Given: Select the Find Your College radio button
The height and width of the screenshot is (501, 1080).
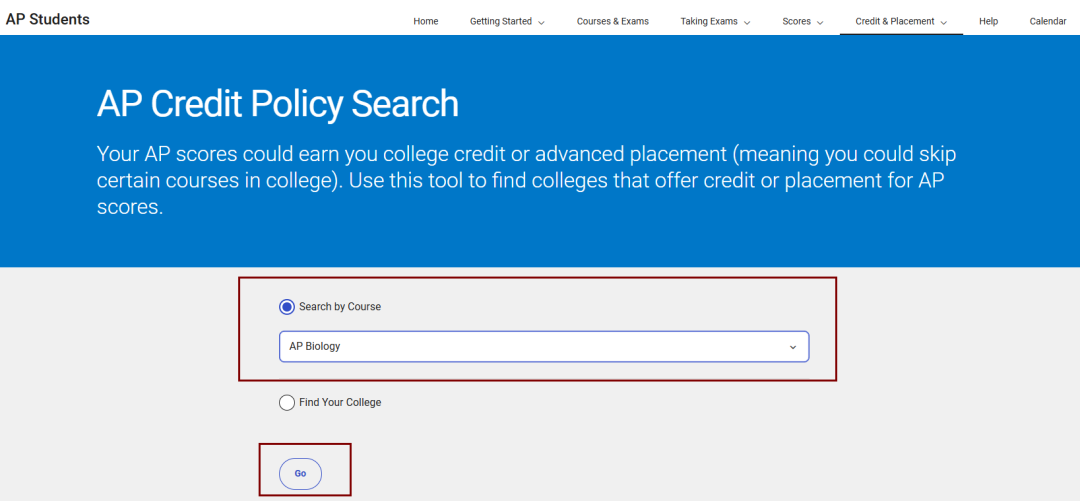Looking at the screenshot, I should point(287,402).
